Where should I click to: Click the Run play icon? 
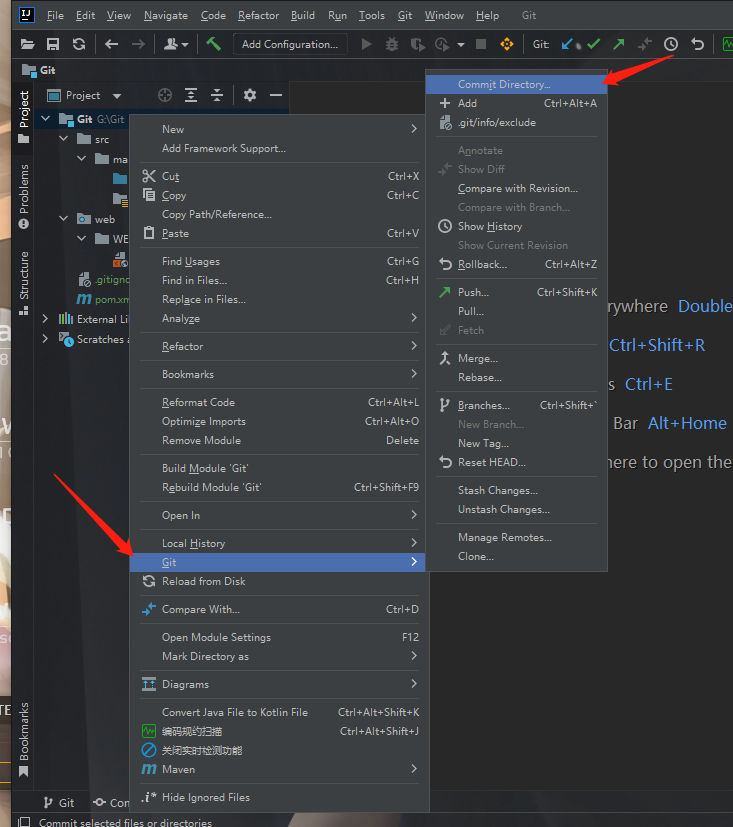pos(366,44)
